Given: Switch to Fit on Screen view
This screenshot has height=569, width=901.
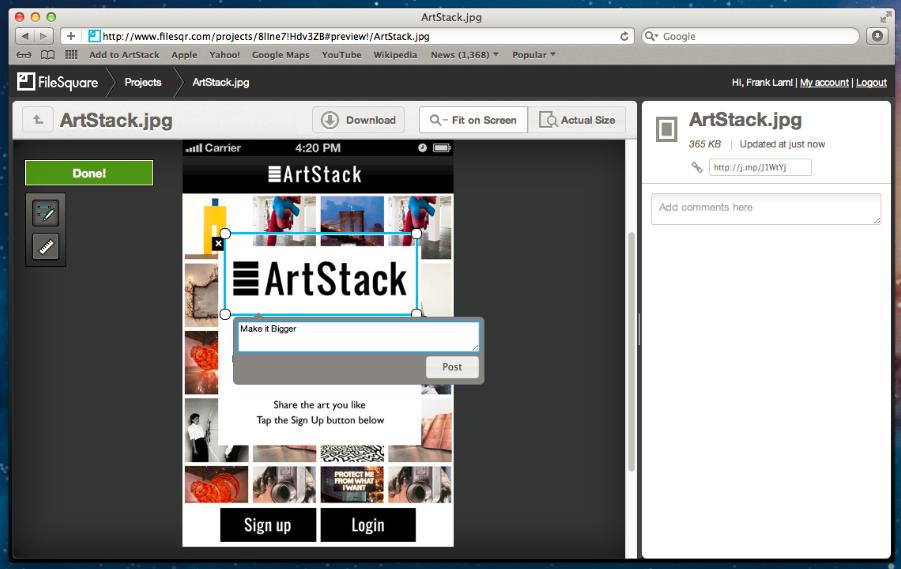Looking at the screenshot, I should click(x=473, y=120).
